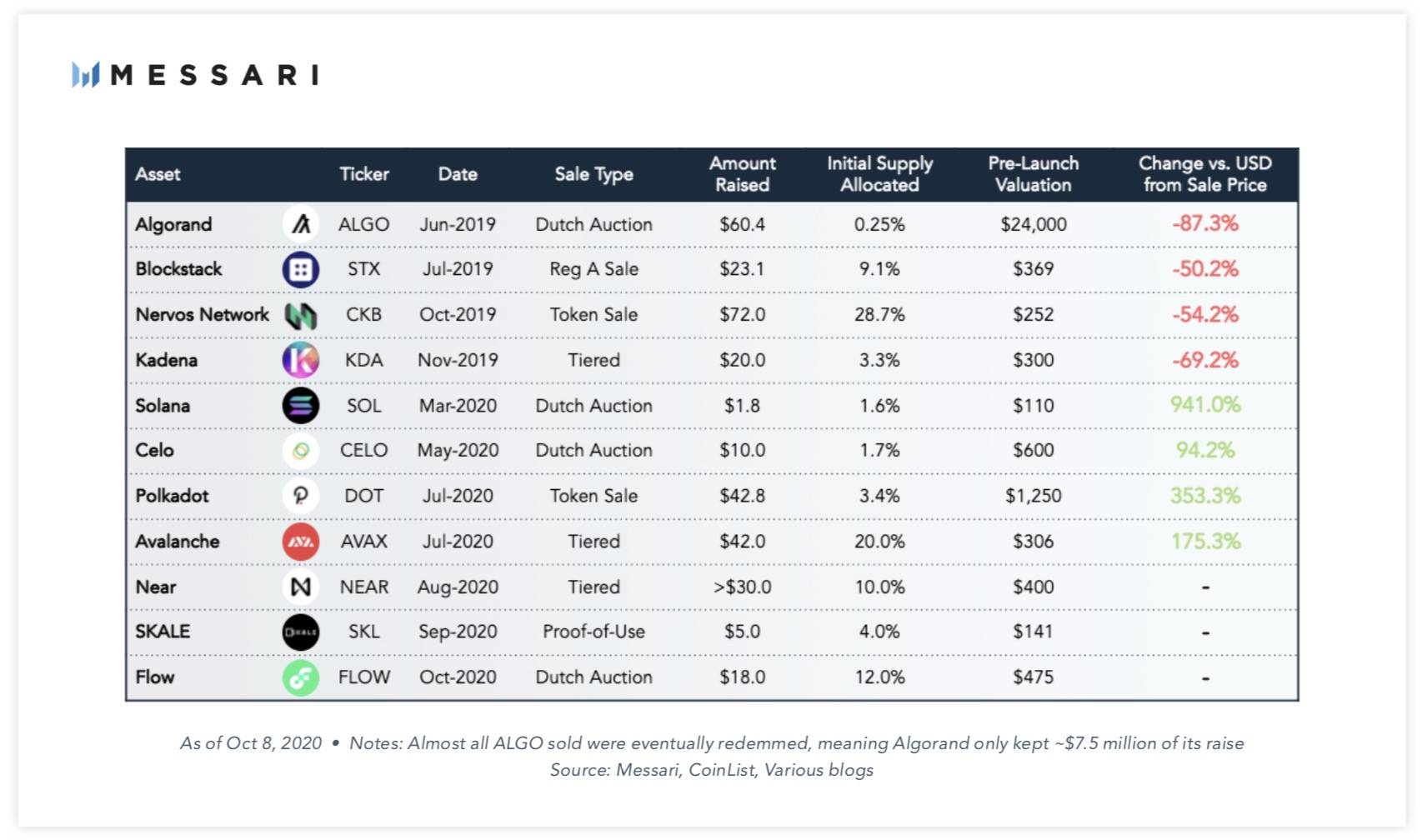Click the Algorand logo icon
Screen dimensions: 1422x840
[x=300, y=224]
